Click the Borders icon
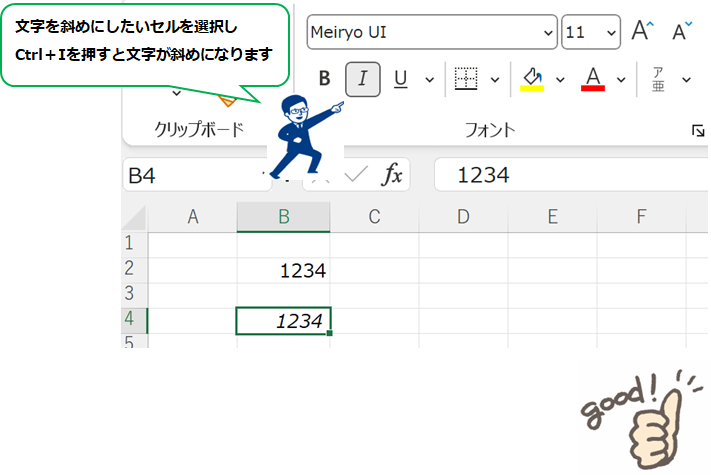This screenshot has height=475, width=711. 465,79
